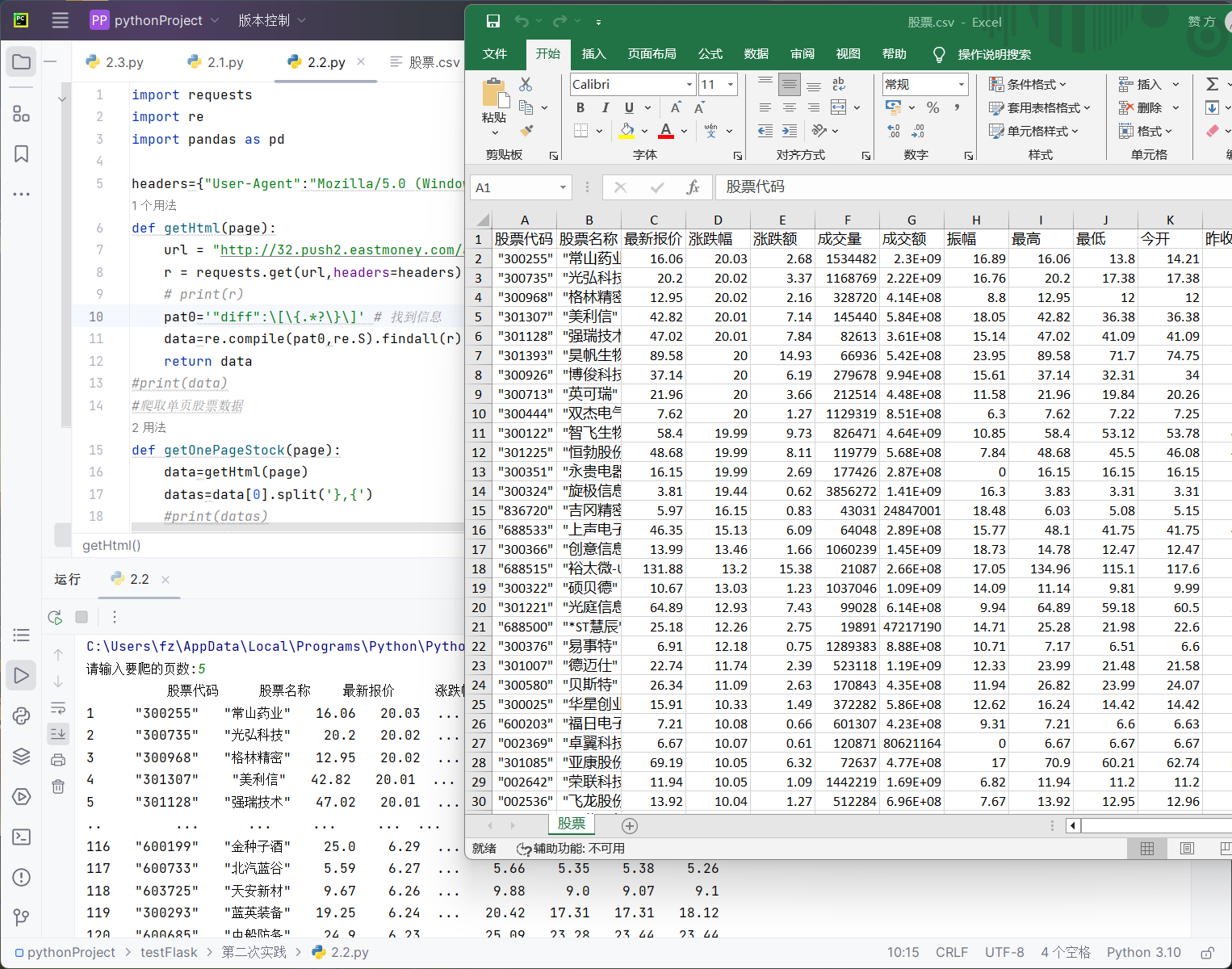Expand the number format dropdown showing 常规
This screenshot has height=969, width=1232.
click(x=961, y=84)
